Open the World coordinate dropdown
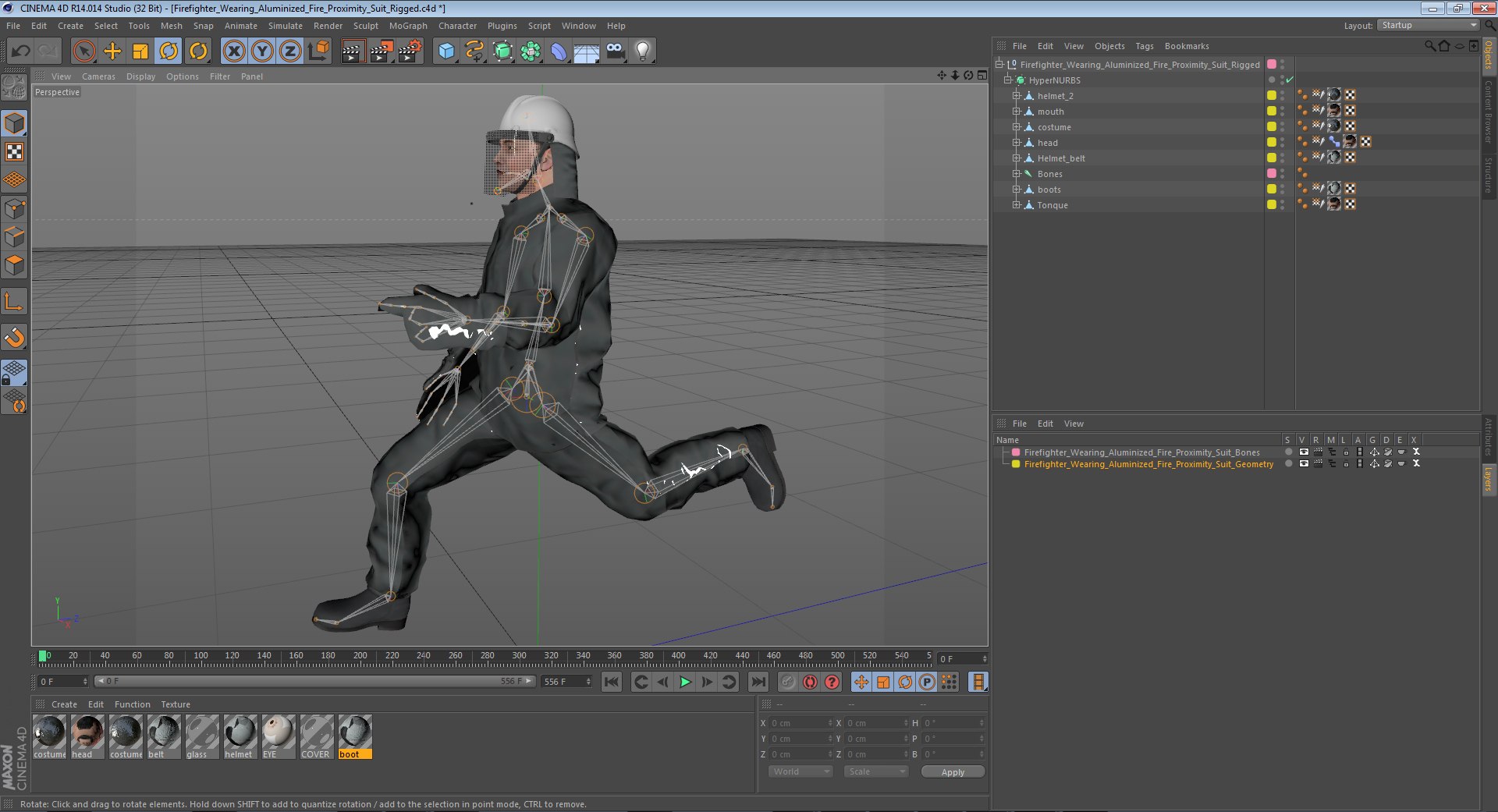This screenshot has width=1498, height=812. [x=800, y=771]
